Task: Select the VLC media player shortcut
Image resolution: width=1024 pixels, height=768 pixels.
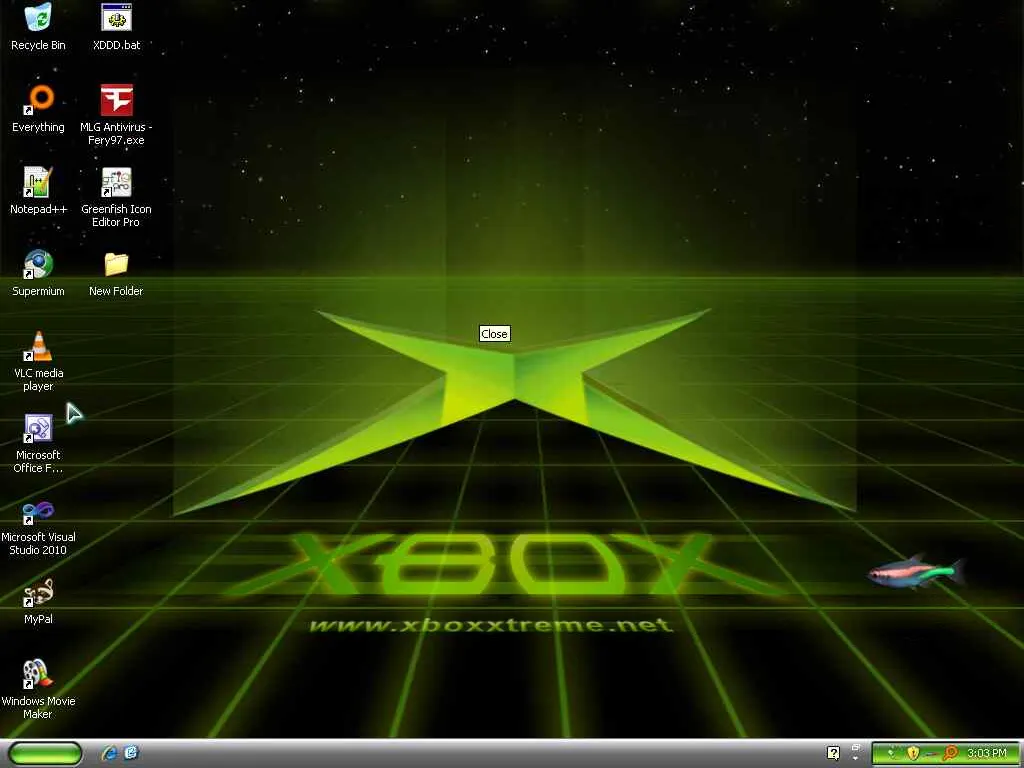Action: (x=38, y=346)
